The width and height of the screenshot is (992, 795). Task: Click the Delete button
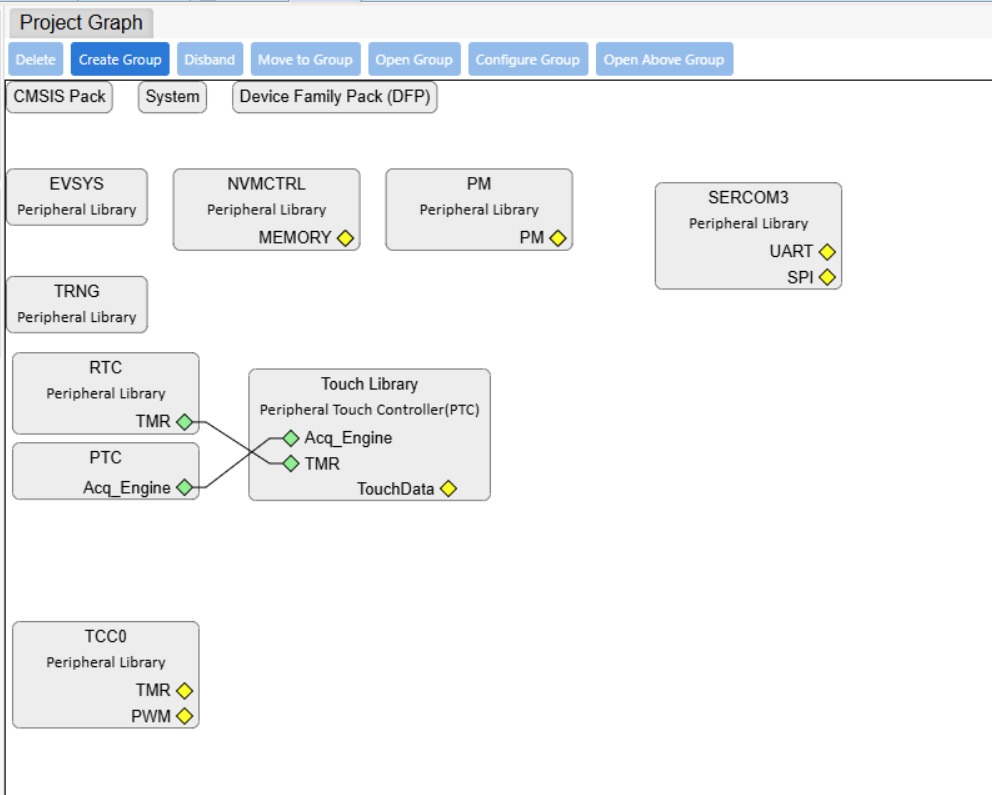pos(36,59)
